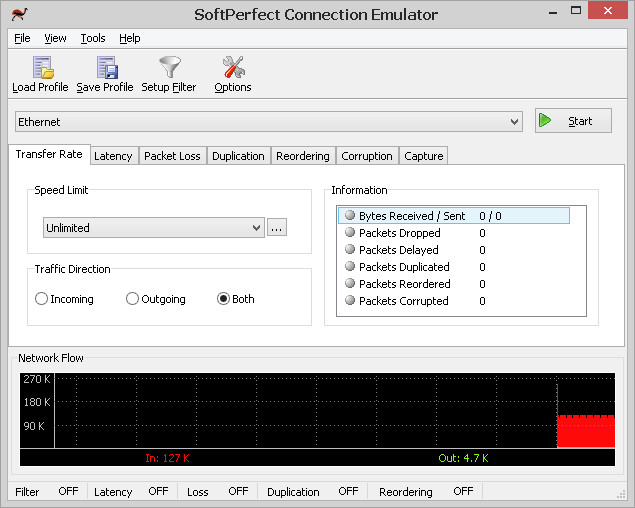635x508 pixels.
Task: Click the Start button text
Action: click(x=580, y=121)
